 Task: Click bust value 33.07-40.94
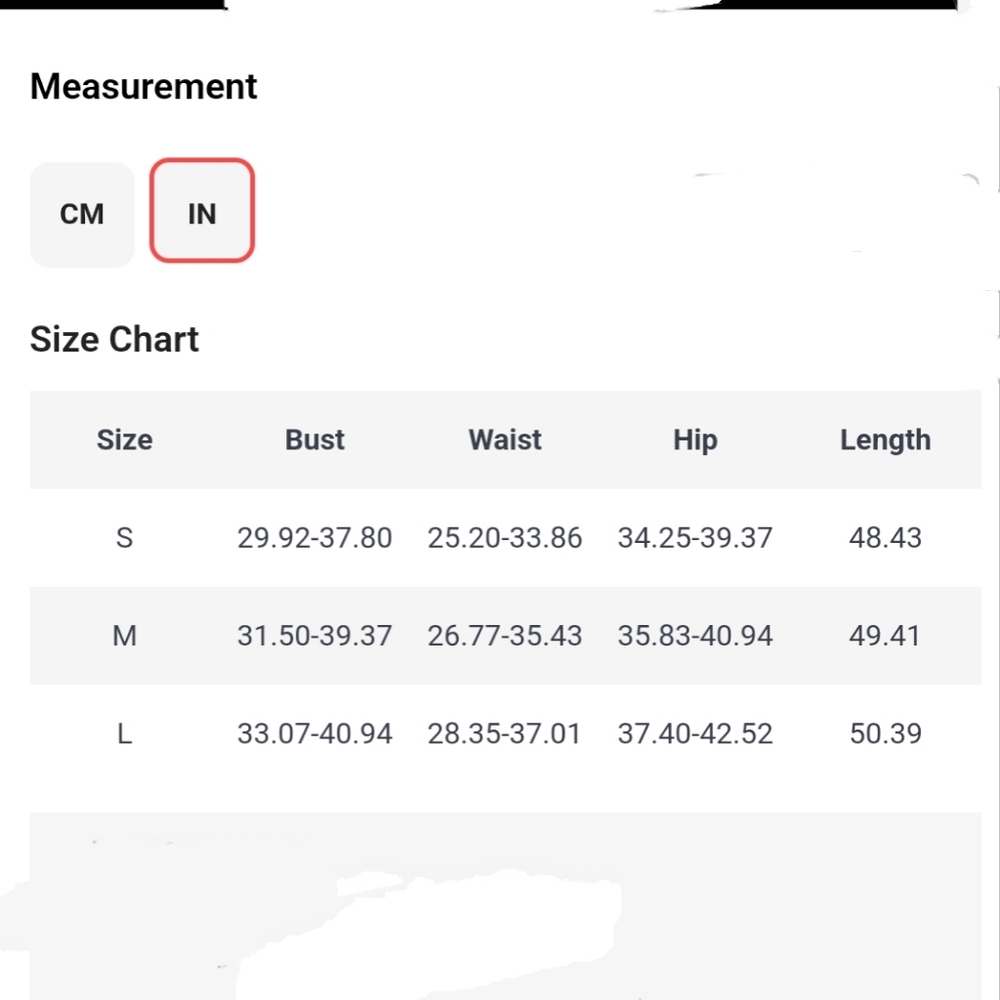(314, 733)
